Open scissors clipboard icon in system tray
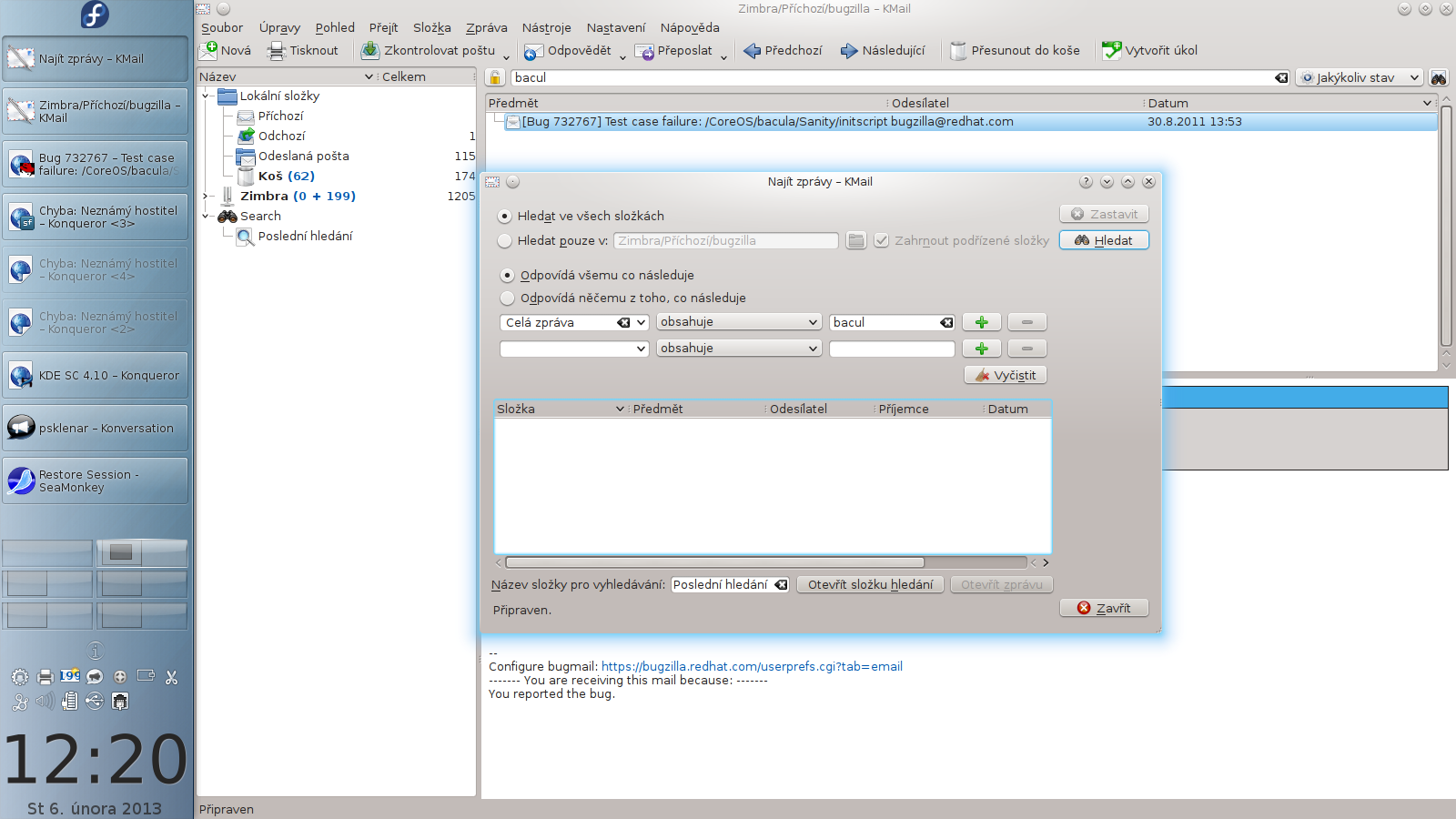Viewport: 1456px width, 819px height. click(x=171, y=677)
